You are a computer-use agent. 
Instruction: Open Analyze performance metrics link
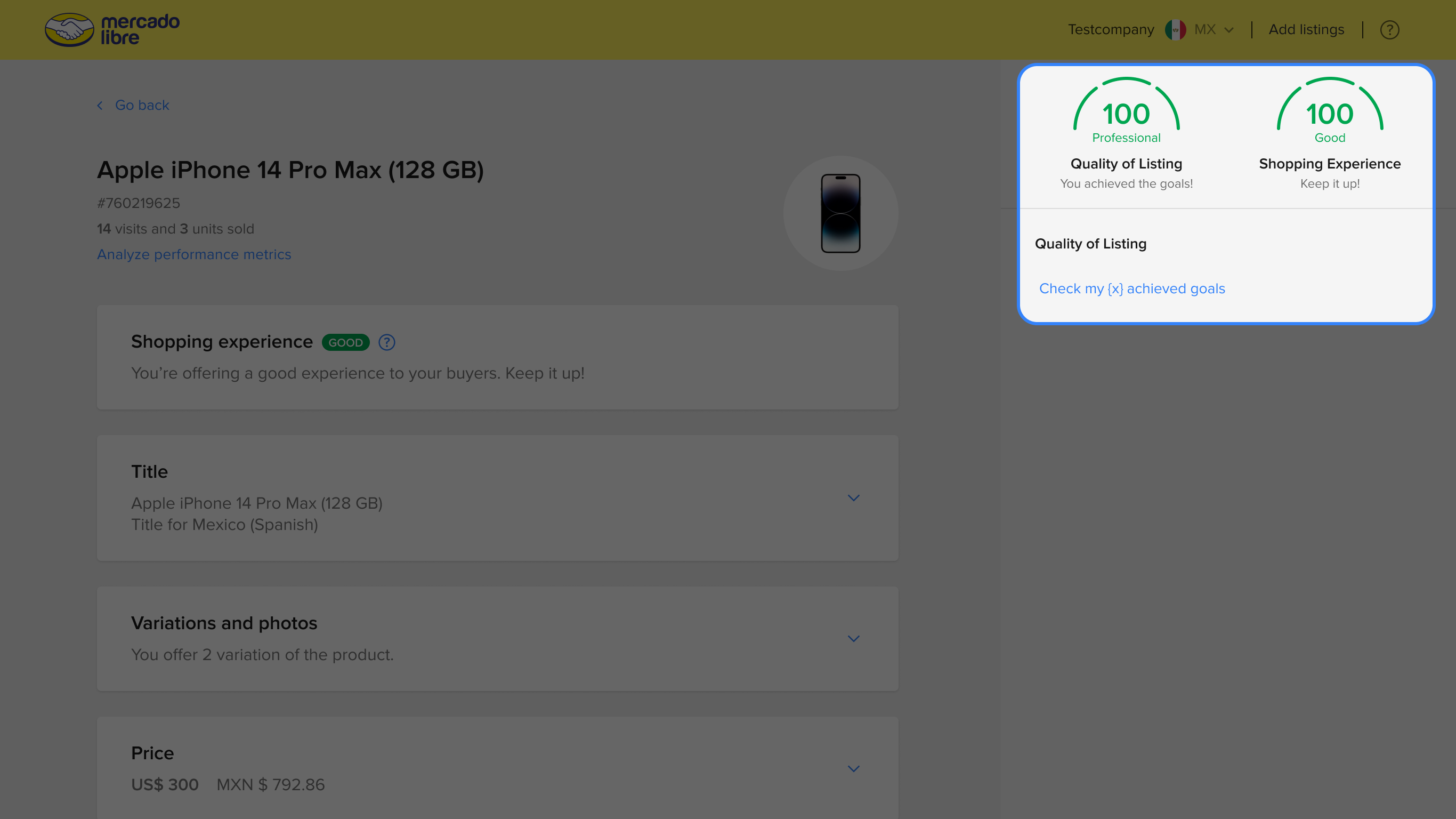(x=194, y=254)
